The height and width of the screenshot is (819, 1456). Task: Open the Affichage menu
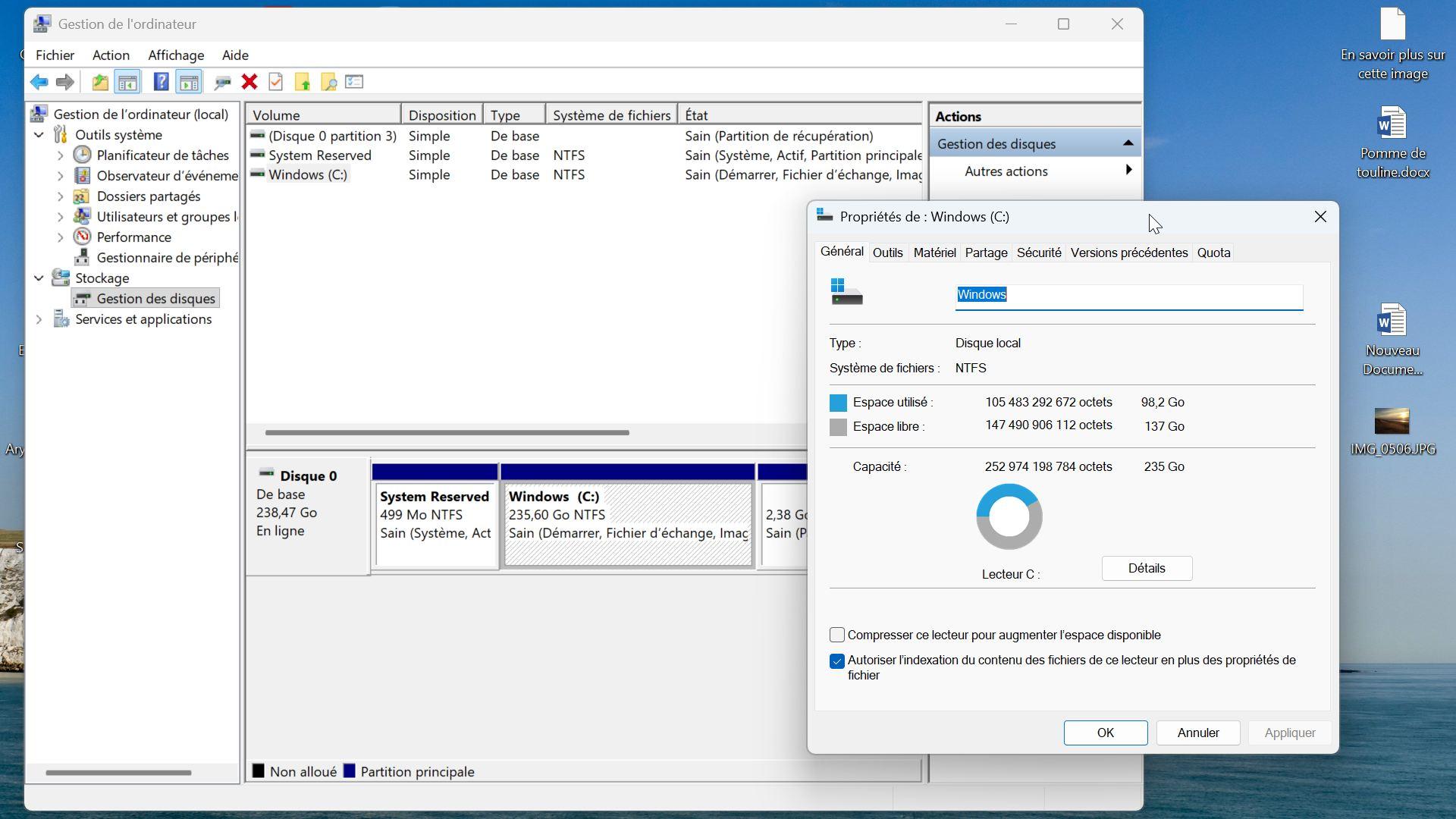pos(176,55)
